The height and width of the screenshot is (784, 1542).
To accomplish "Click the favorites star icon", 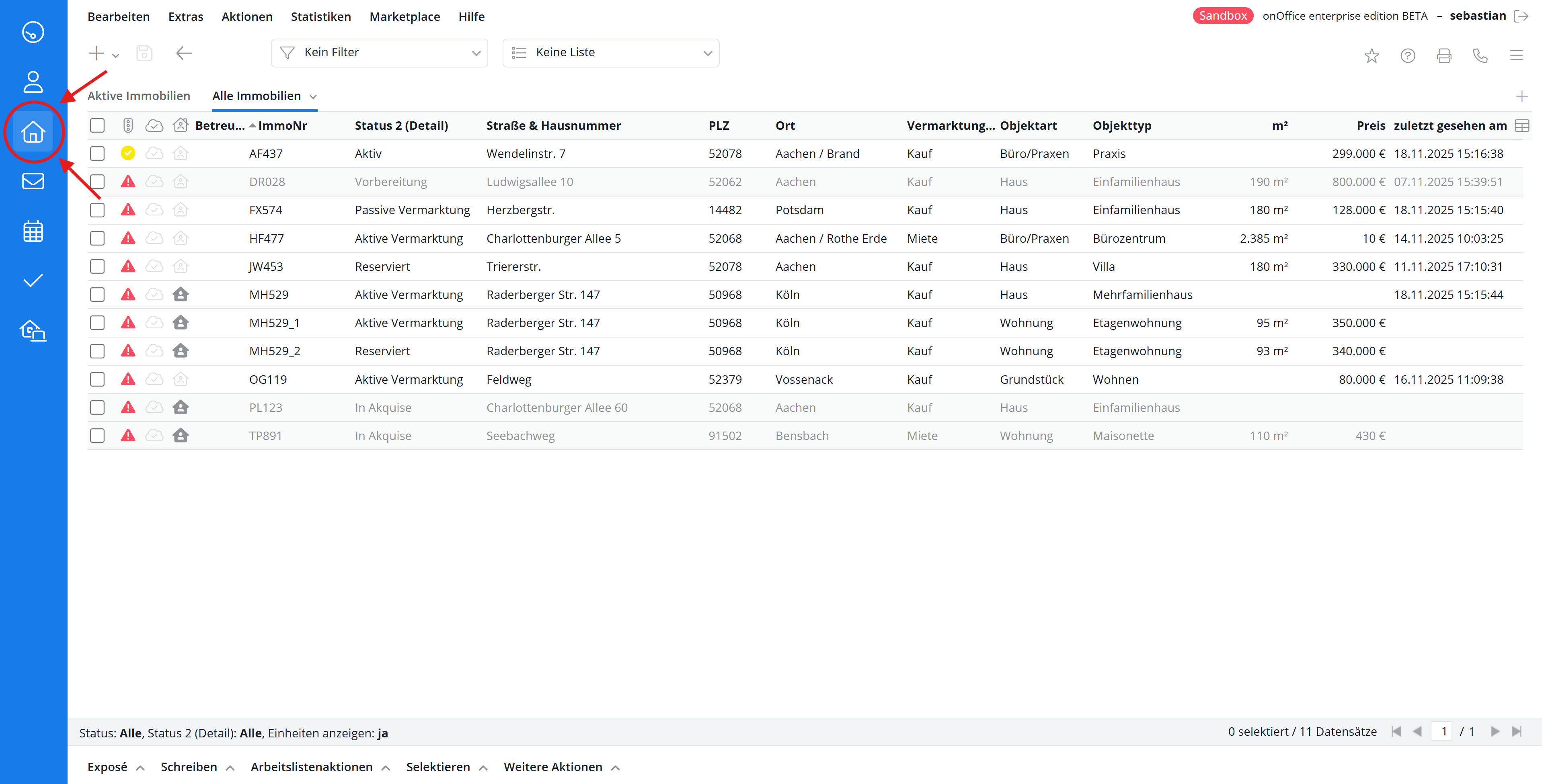I will (1372, 55).
